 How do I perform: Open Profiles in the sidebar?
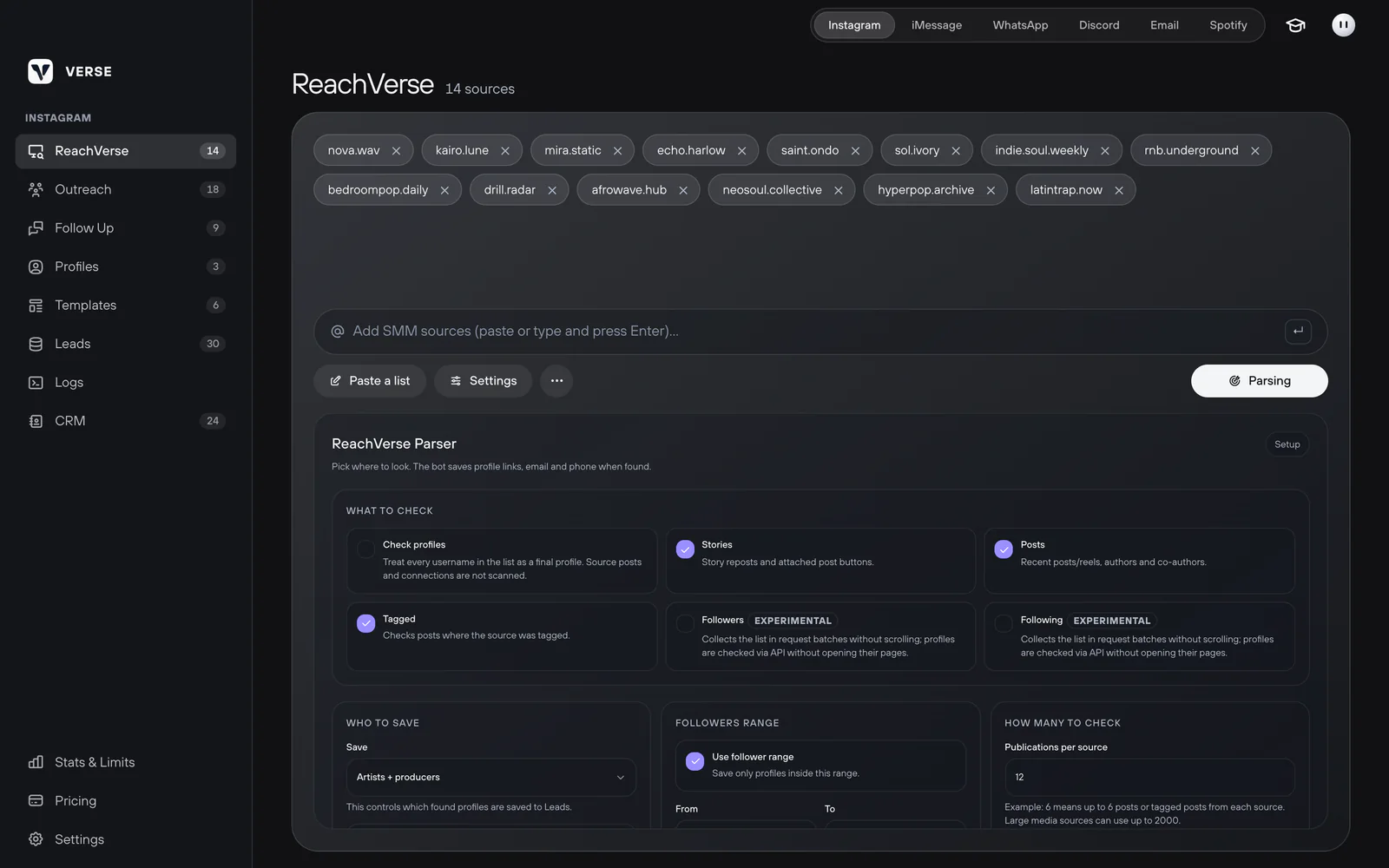126,266
